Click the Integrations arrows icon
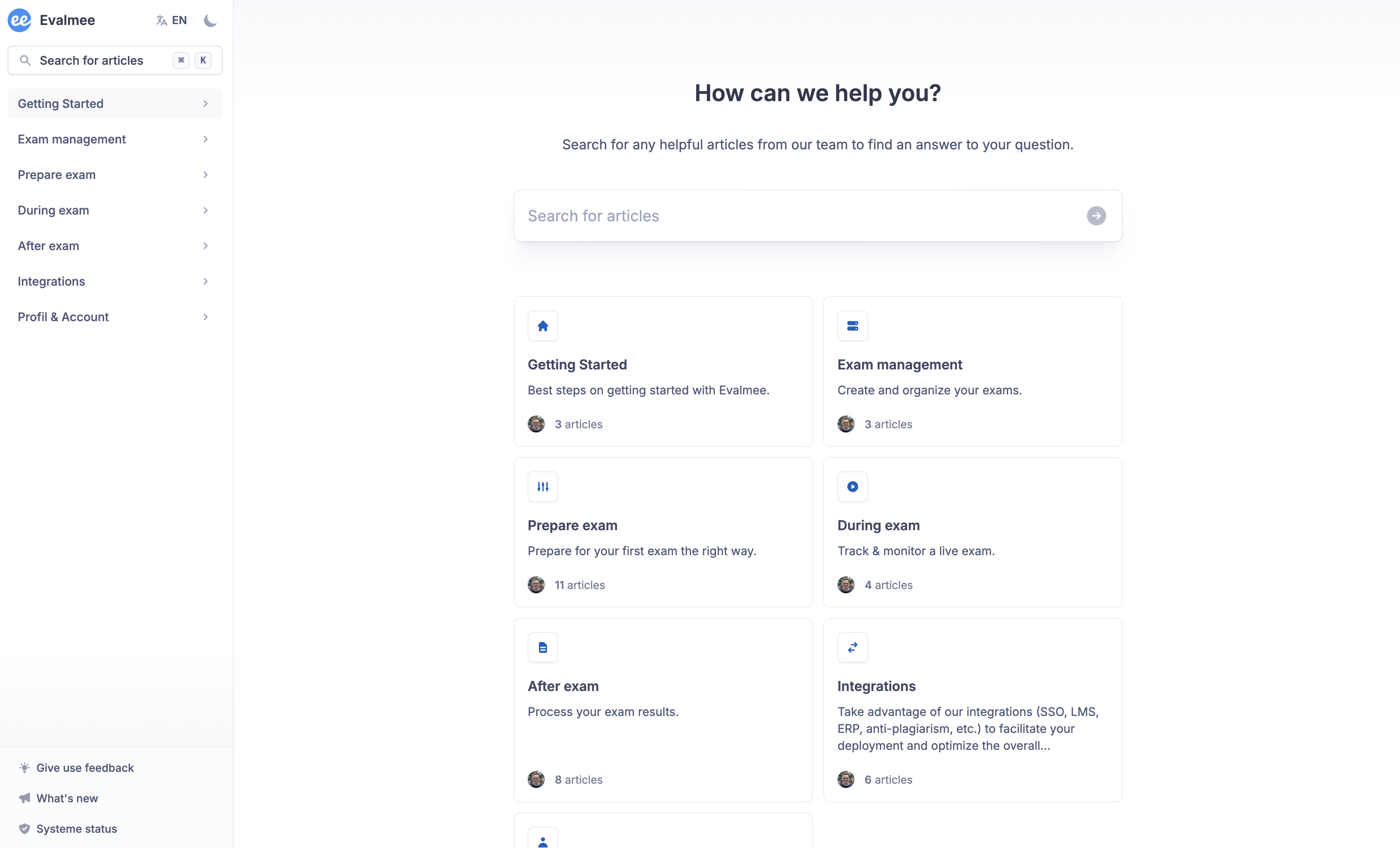Screen dimensions: 1400x848 (852, 647)
